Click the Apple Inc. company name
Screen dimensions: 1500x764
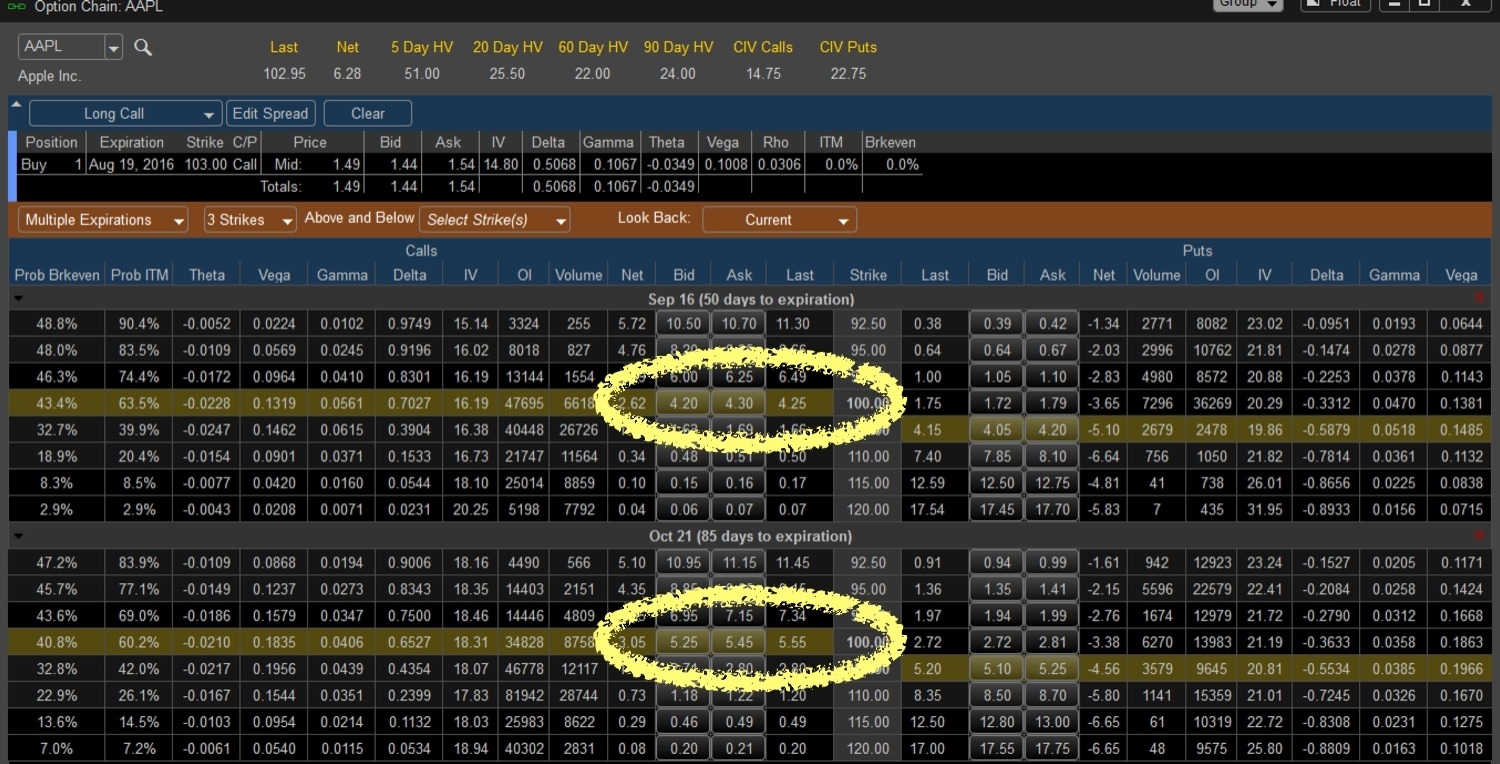point(49,76)
